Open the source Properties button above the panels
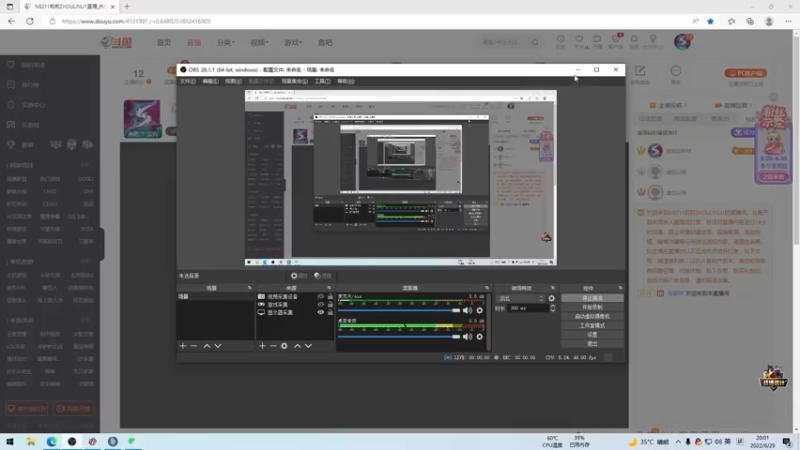800x450 pixels. click(299, 276)
